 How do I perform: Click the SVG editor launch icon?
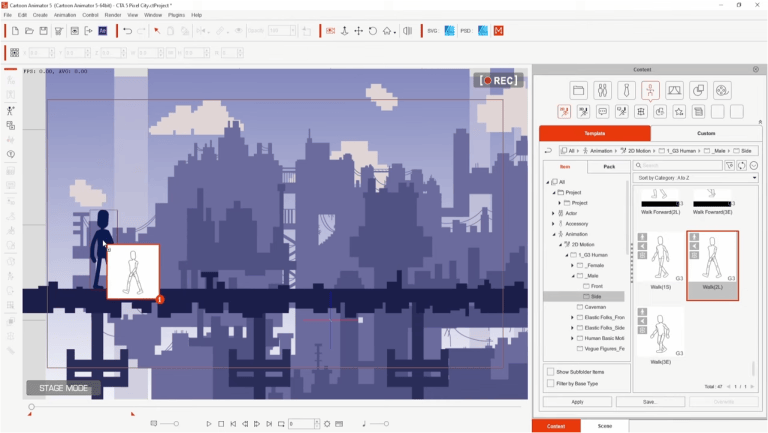pyautogui.click(x=449, y=31)
